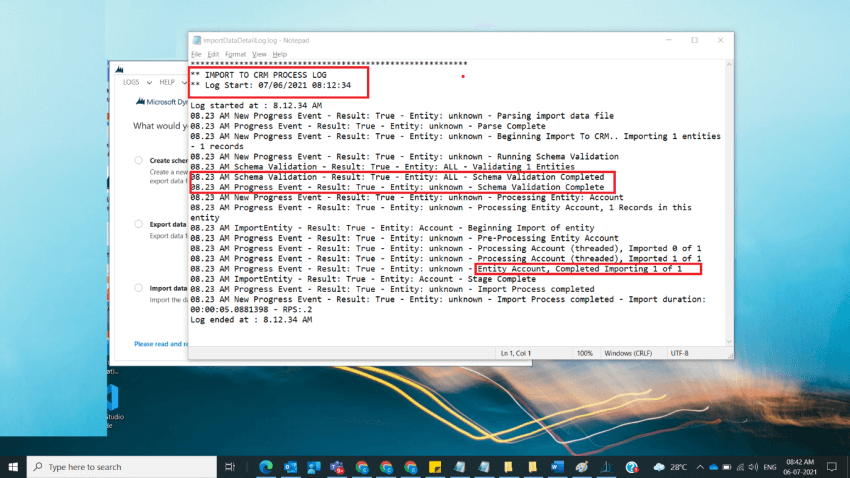The height and width of the screenshot is (478, 850).
Task: Click the Stage Complete log line
Action: [363, 279]
